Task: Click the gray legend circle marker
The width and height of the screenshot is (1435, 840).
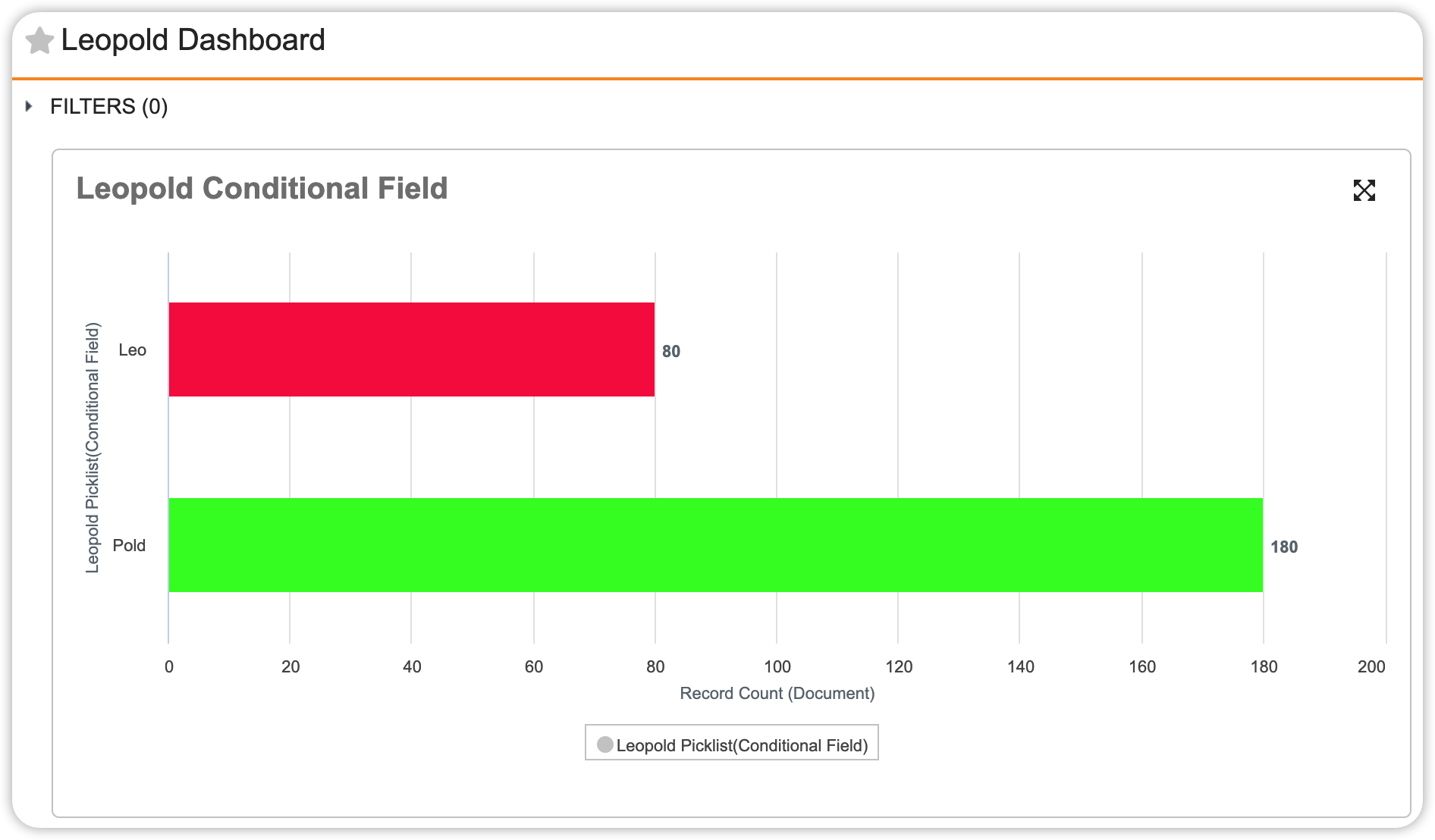Action: (604, 744)
